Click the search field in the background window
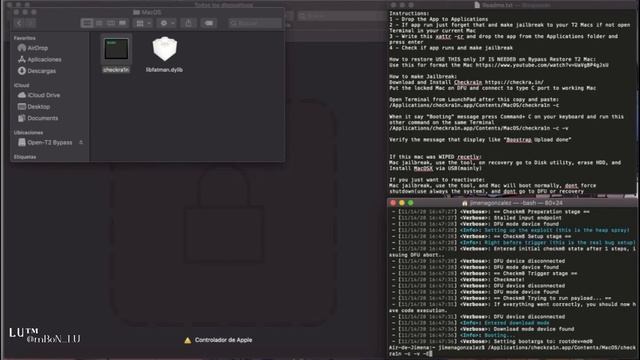Screen dimensions: 640x360 pyautogui.click(x=341, y=16)
